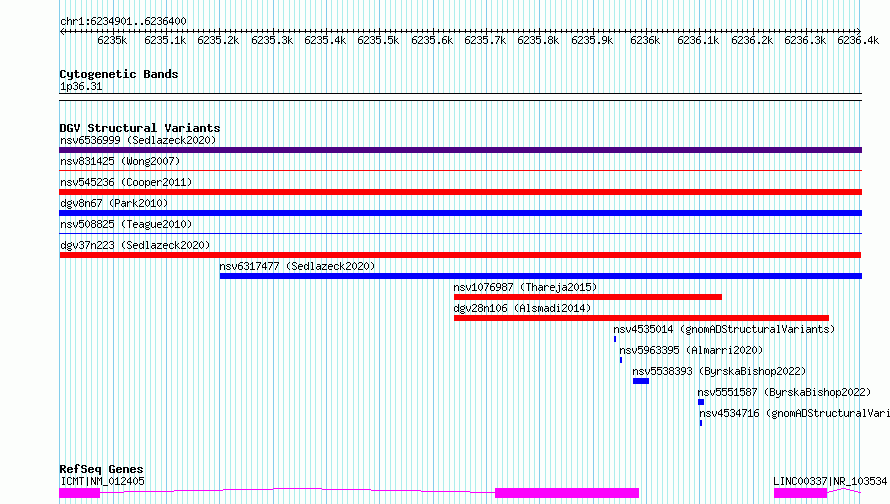The image size is (890, 504).
Task: Click the 6236.2k ruler tick label
Action: tap(752, 40)
